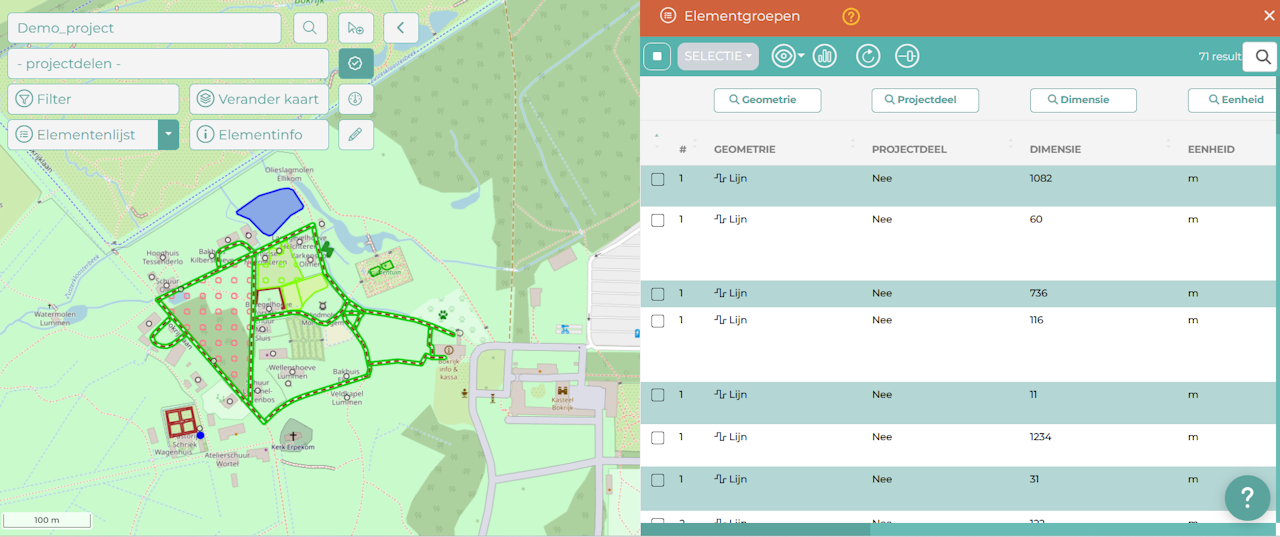This screenshot has height=537, width=1280.
Task: Click the horizontal scrollbar under the table
Action: tap(755, 529)
